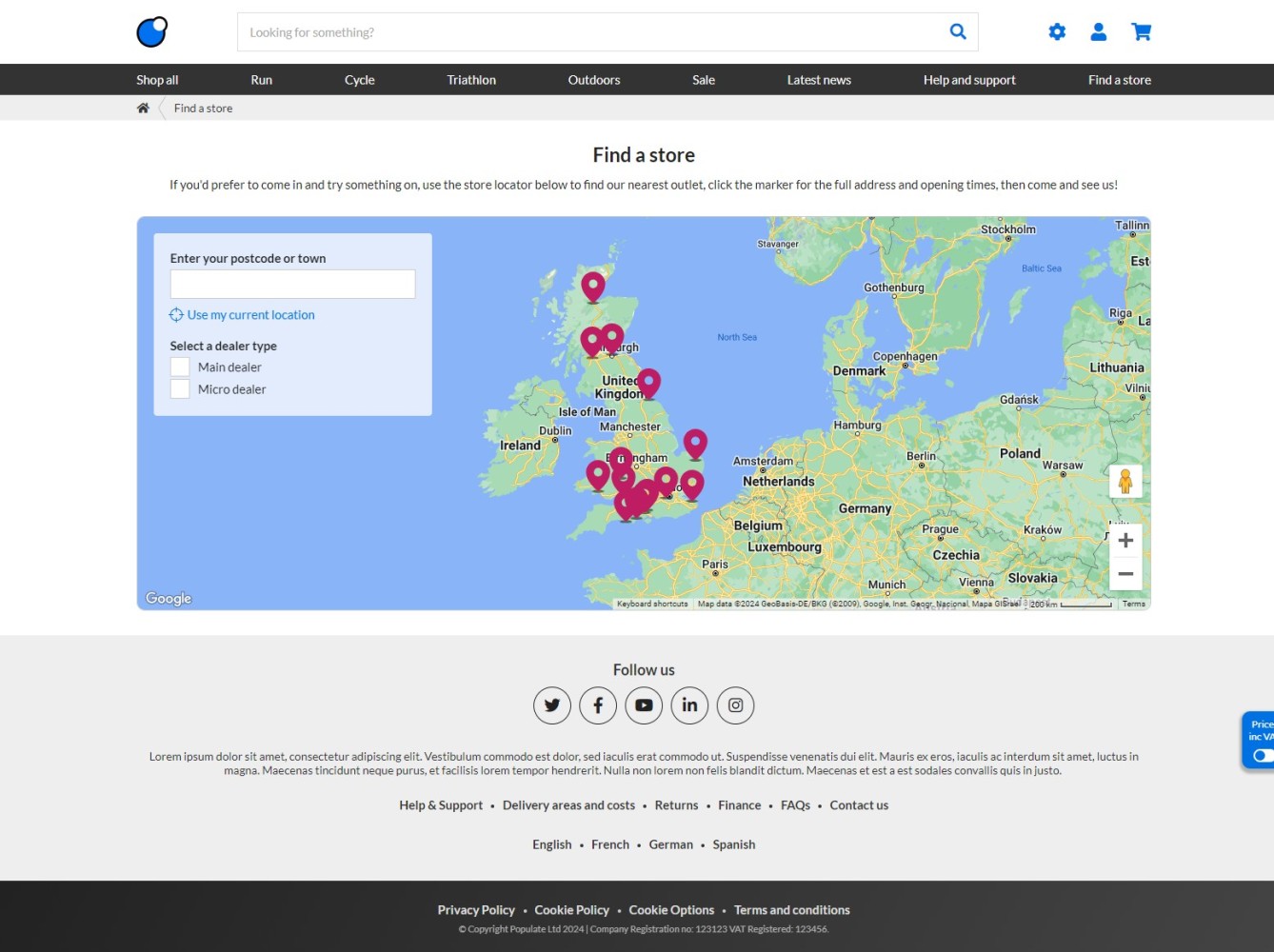Open the Instagram social link
The width and height of the screenshot is (1274, 952).
[x=735, y=705]
